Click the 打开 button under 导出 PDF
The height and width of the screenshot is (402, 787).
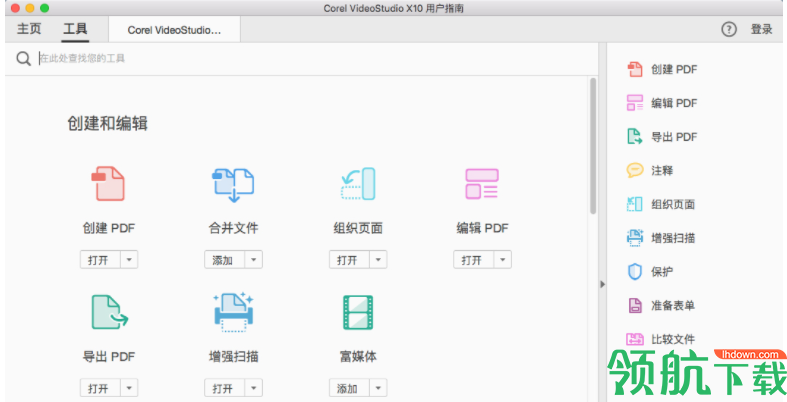(x=100, y=388)
